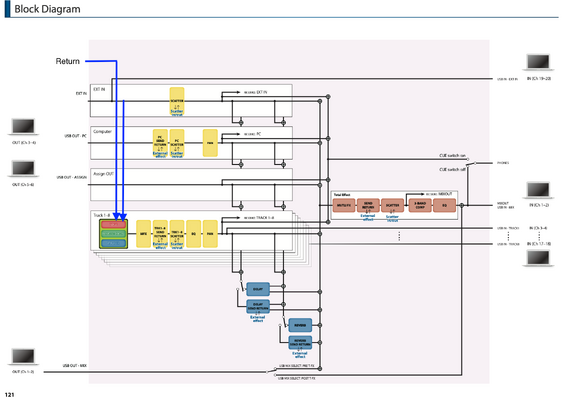This screenshot has height=400, width=575.
Task: Click External effect text under REVERB SEND RETURN
Action: click(x=300, y=355)
